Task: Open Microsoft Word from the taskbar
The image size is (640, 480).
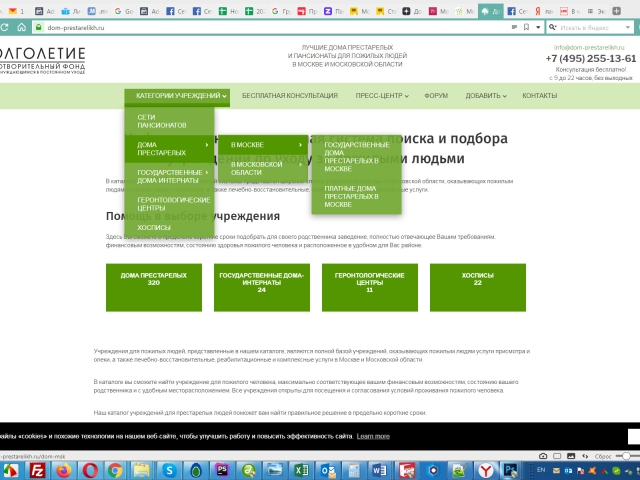Action: point(380,469)
